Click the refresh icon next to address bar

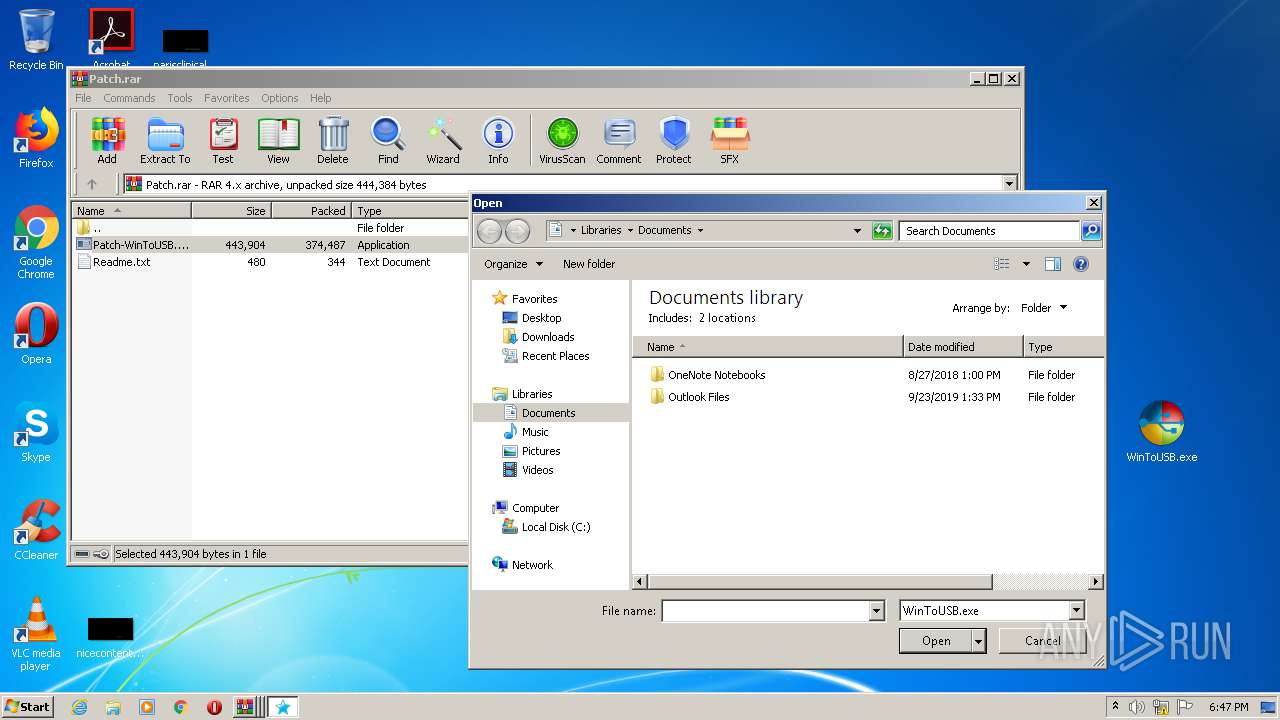coord(881,231)
